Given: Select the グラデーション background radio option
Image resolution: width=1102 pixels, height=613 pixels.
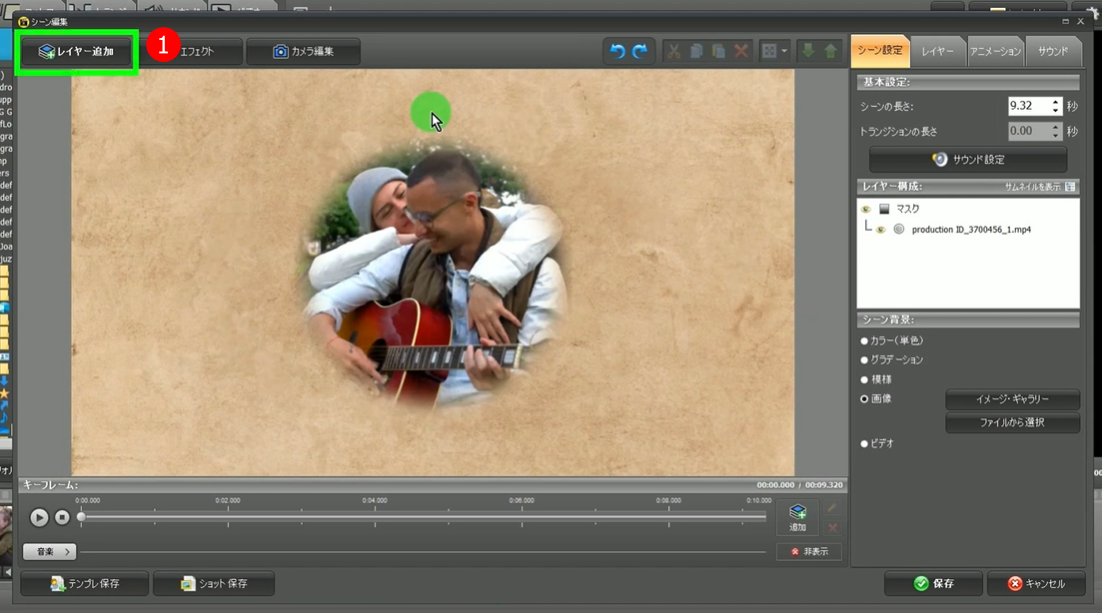Looking at the screenshot, I should click(x=865, y=359).
